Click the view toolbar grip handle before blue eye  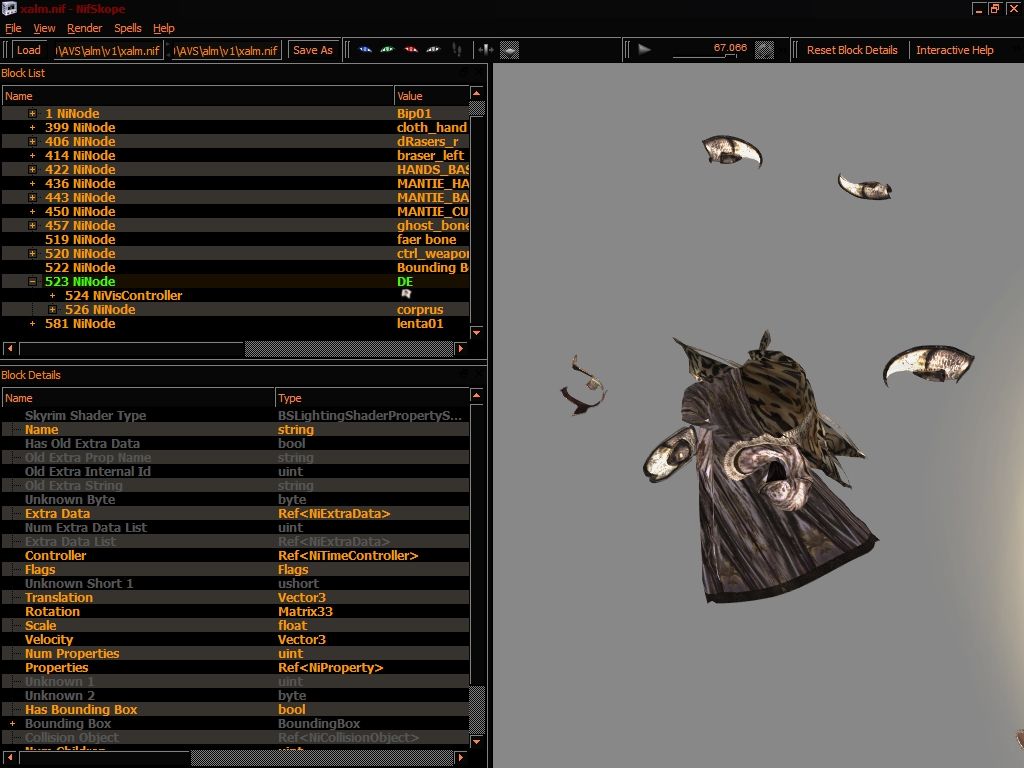pyautogui.click(x=347, y=50)
